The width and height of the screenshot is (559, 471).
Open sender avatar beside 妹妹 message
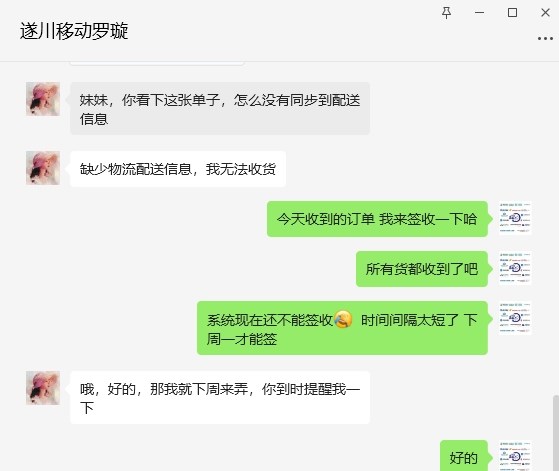[43, 99]
